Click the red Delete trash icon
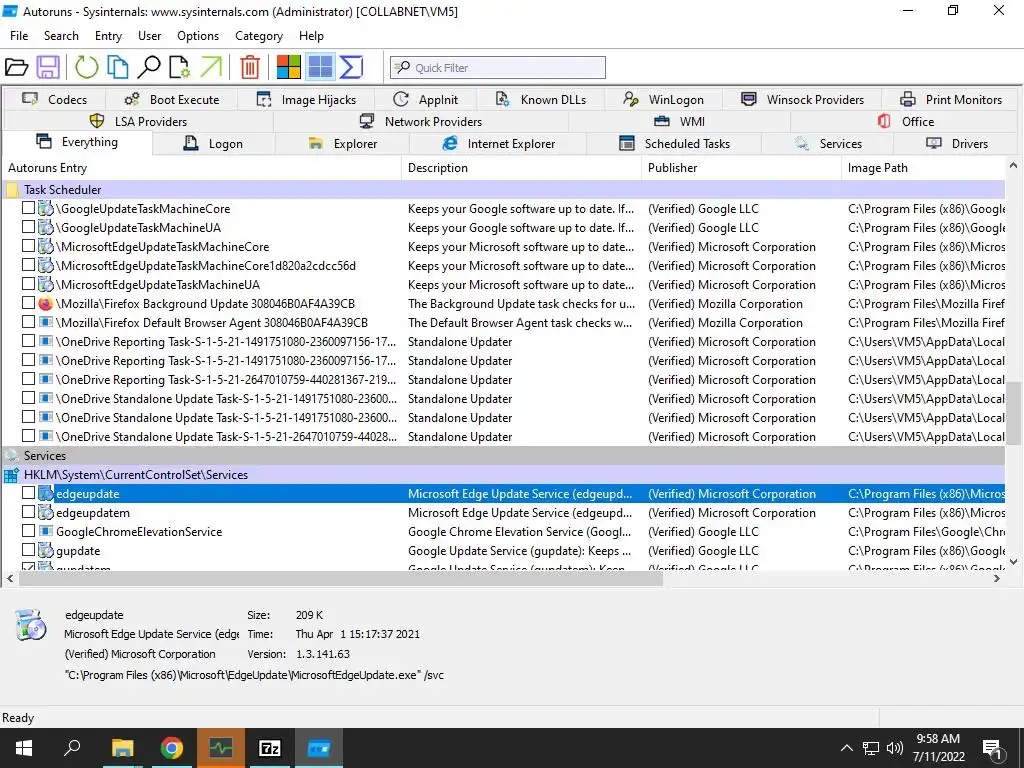1024x768 pixels. tap(250, 67)
